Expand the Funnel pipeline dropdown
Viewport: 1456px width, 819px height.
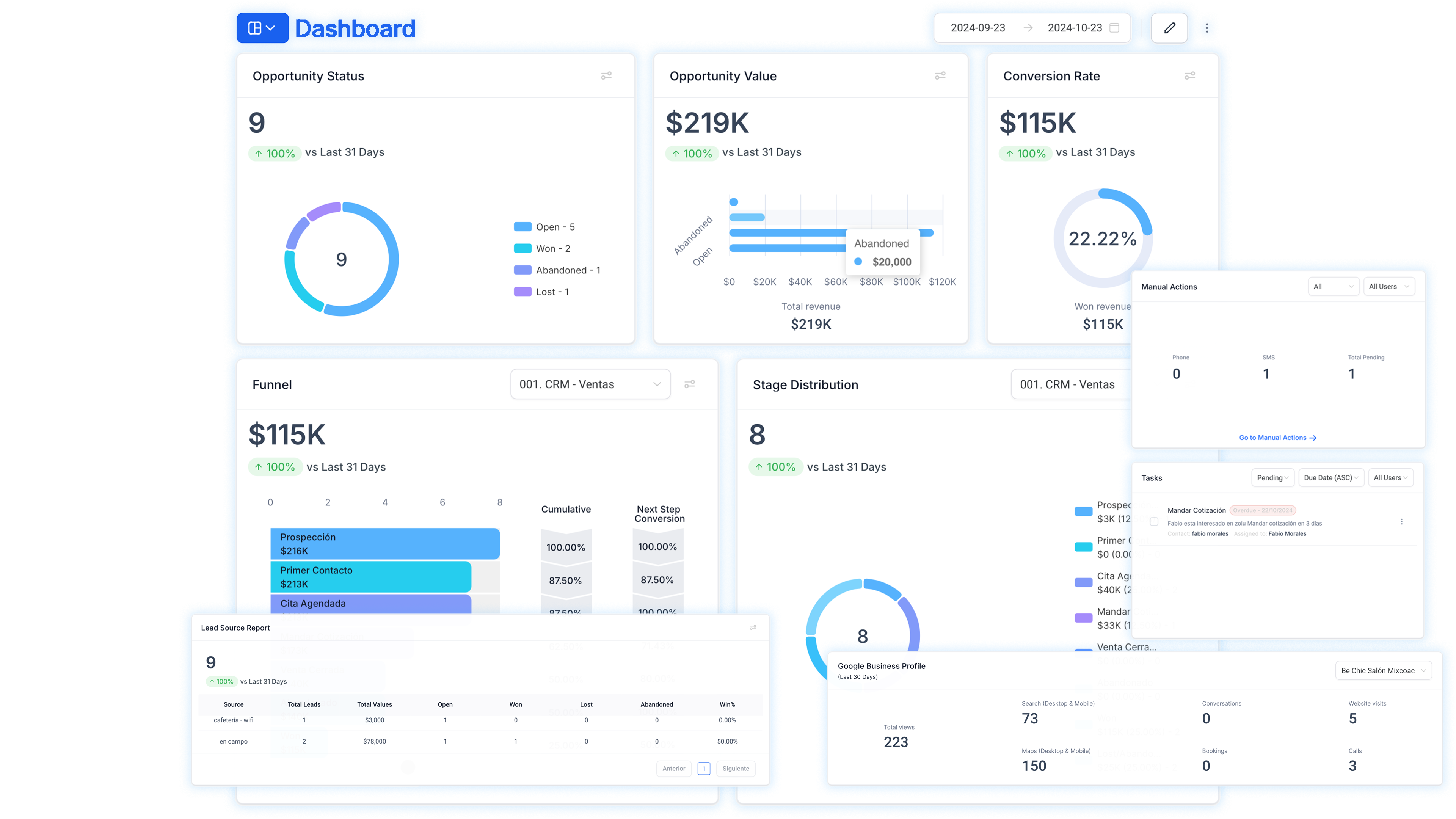(x=590, y=384)
